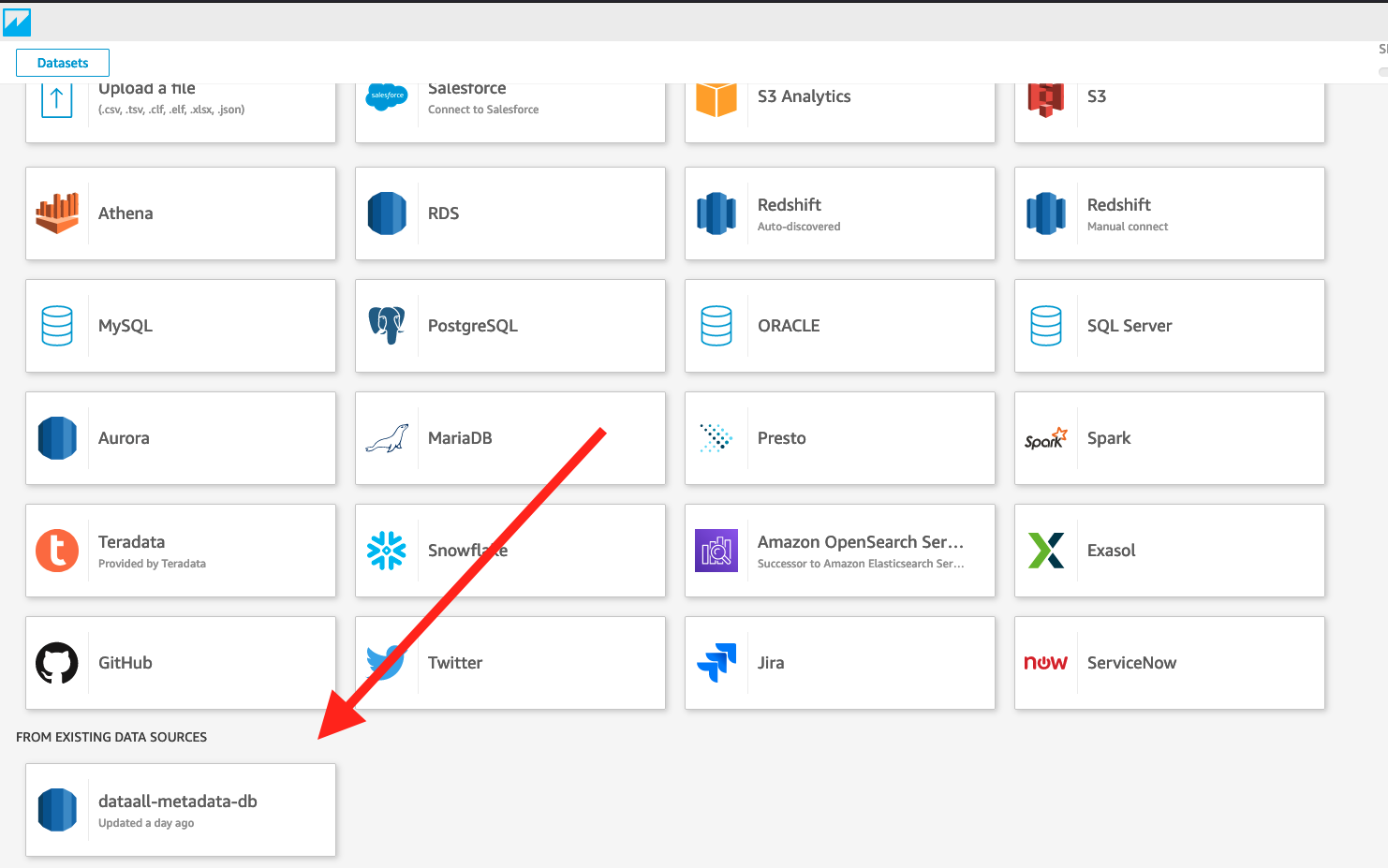The image size is (1388, 868).
Task: Choose the PostgreSQL label
Action: coord(473,326)
